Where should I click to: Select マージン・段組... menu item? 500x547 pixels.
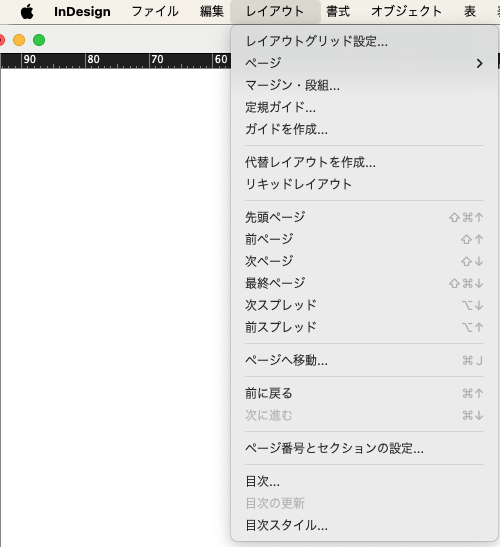pyautogui.click(x=364, y=85)
